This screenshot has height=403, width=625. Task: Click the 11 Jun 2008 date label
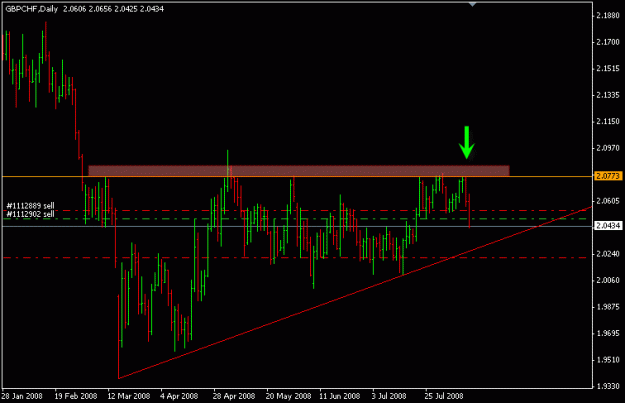click(340, 396)
